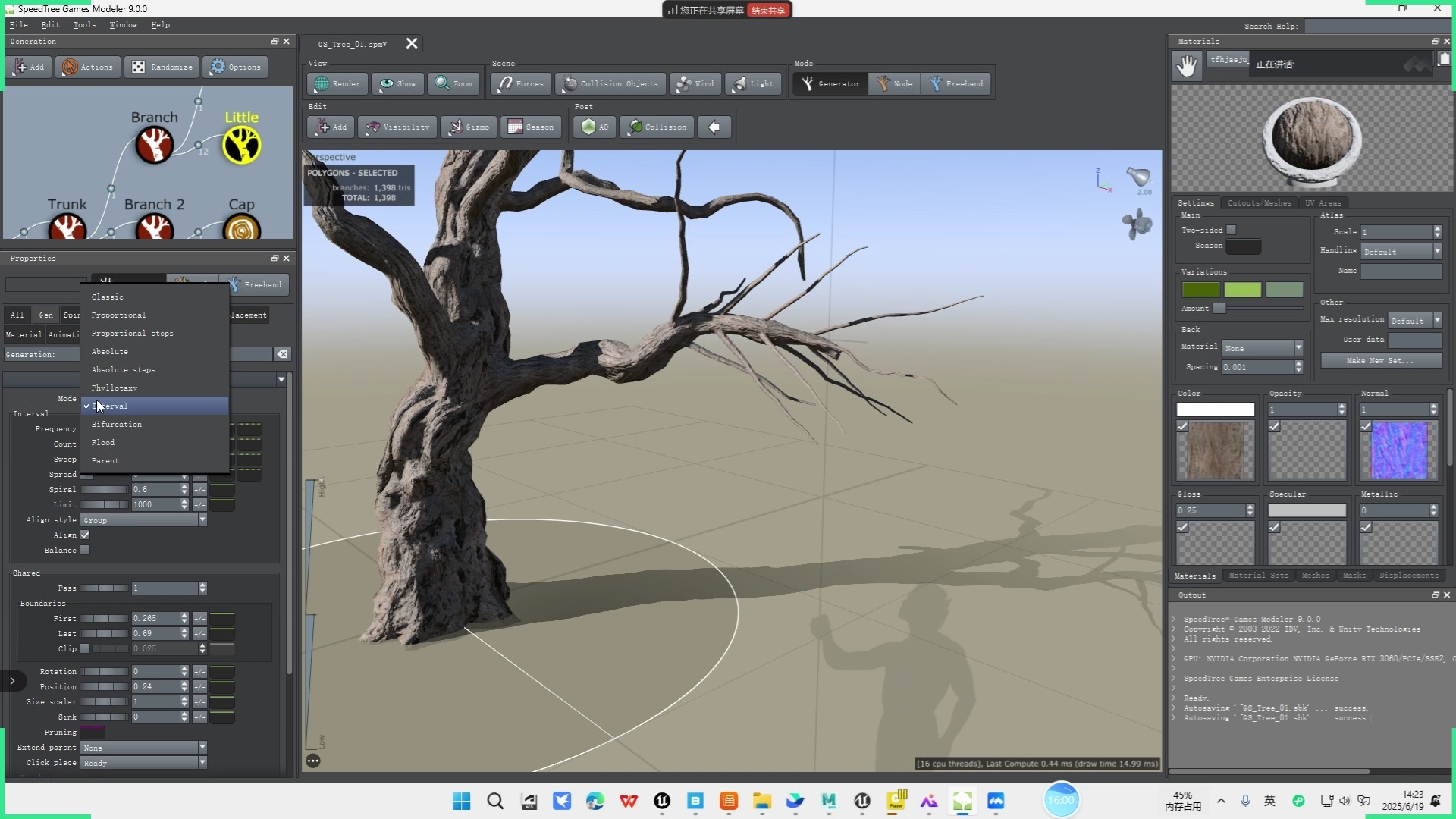Toggle the Normal map checkbox
Image resolution: width=1456 pixels, height=819 pixels.
[1366, 426]
